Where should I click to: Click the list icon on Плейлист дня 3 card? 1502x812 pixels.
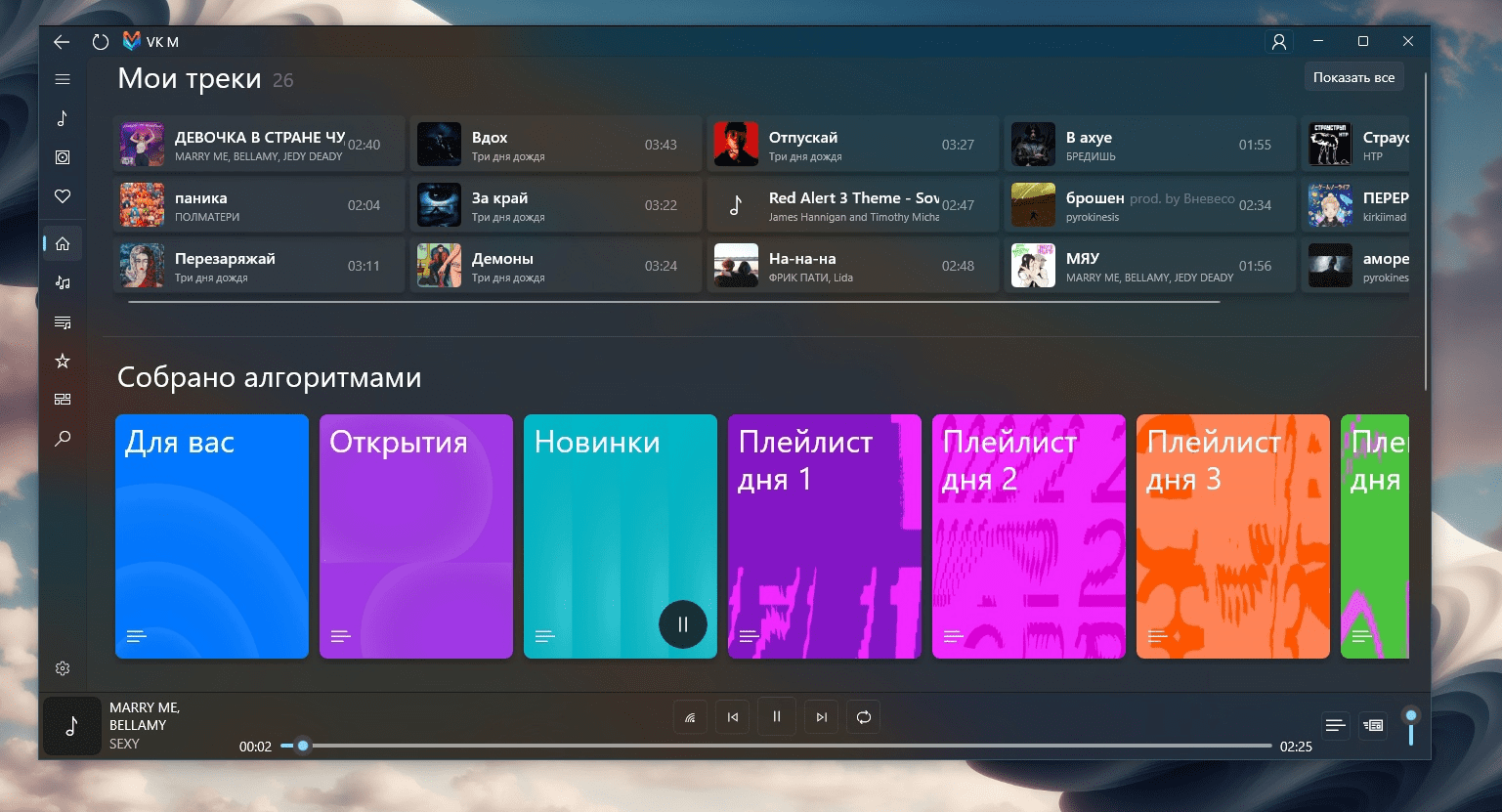pyautogui.click(x=1158, y=636)
